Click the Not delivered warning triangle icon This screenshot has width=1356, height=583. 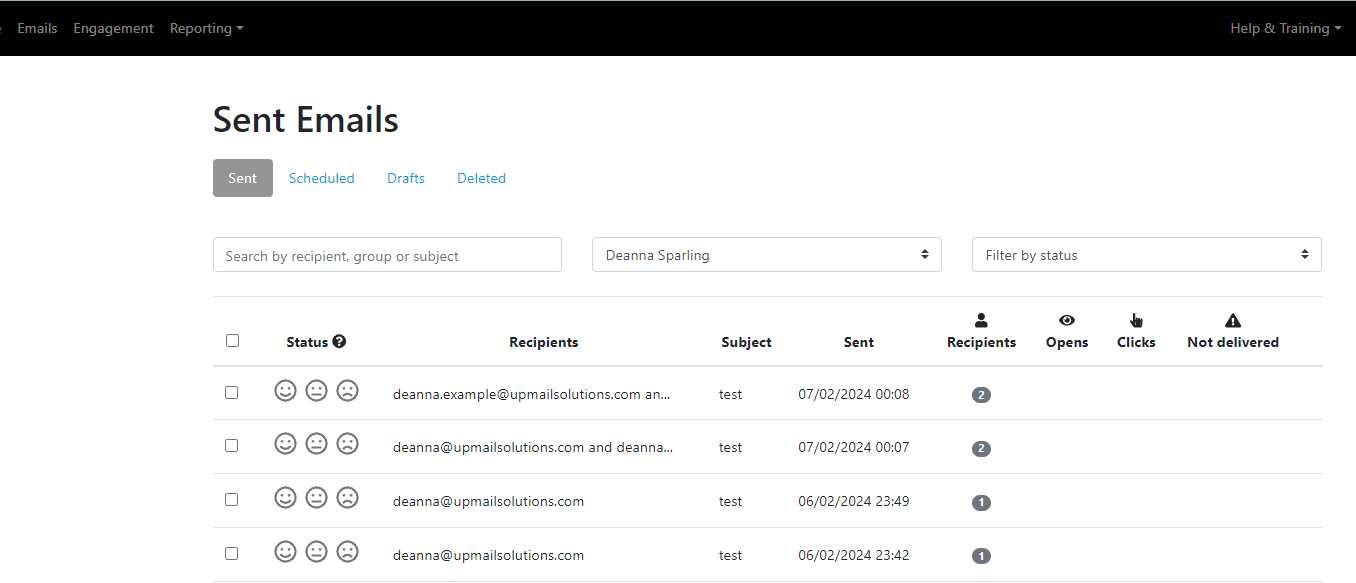pos(1233,320)
